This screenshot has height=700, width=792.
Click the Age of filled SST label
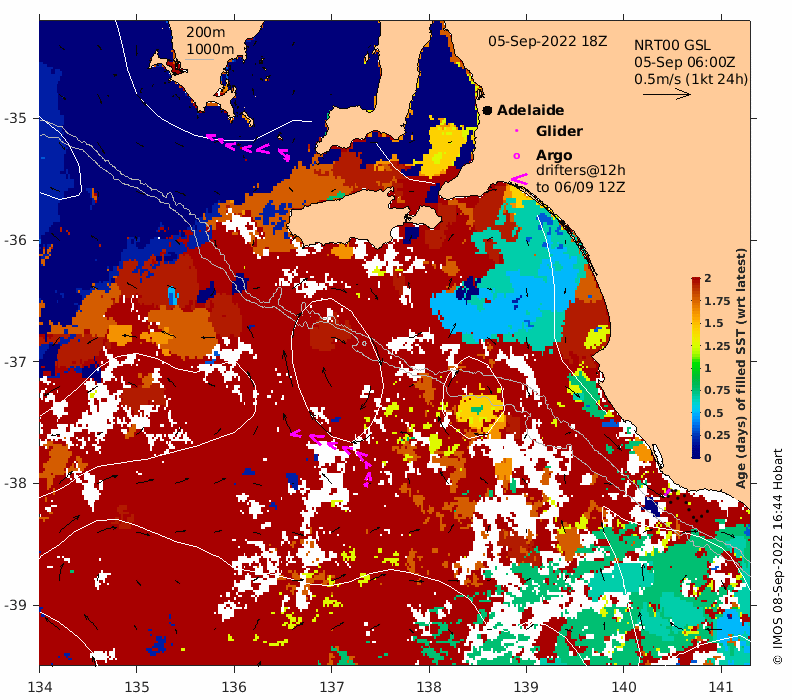click(x=741, y=369)
